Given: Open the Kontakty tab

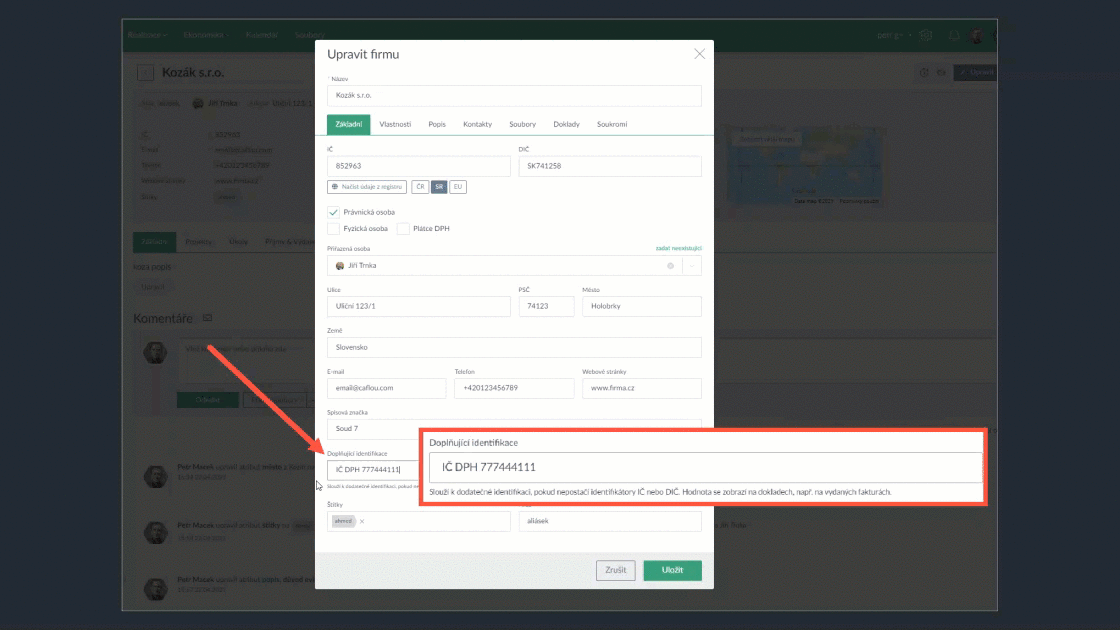Looking at the screenshot, I should point(477,124).
